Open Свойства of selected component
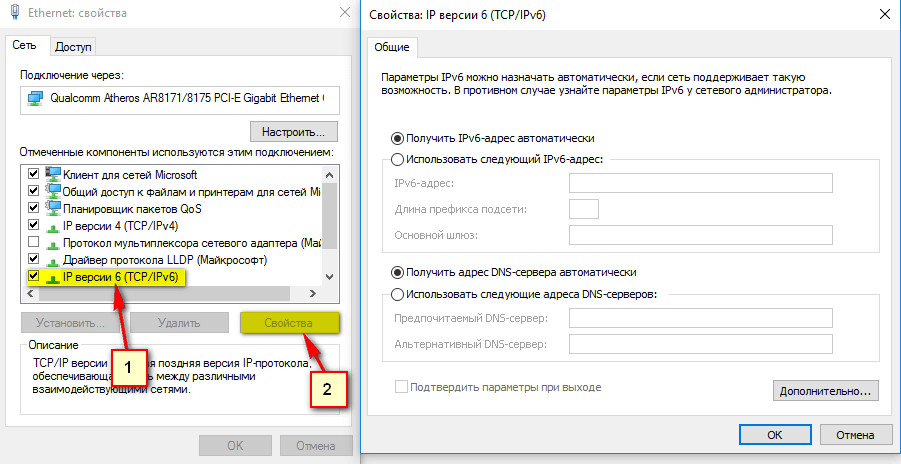901x464 pixels. pyautogui.click(x=288, y=323)
